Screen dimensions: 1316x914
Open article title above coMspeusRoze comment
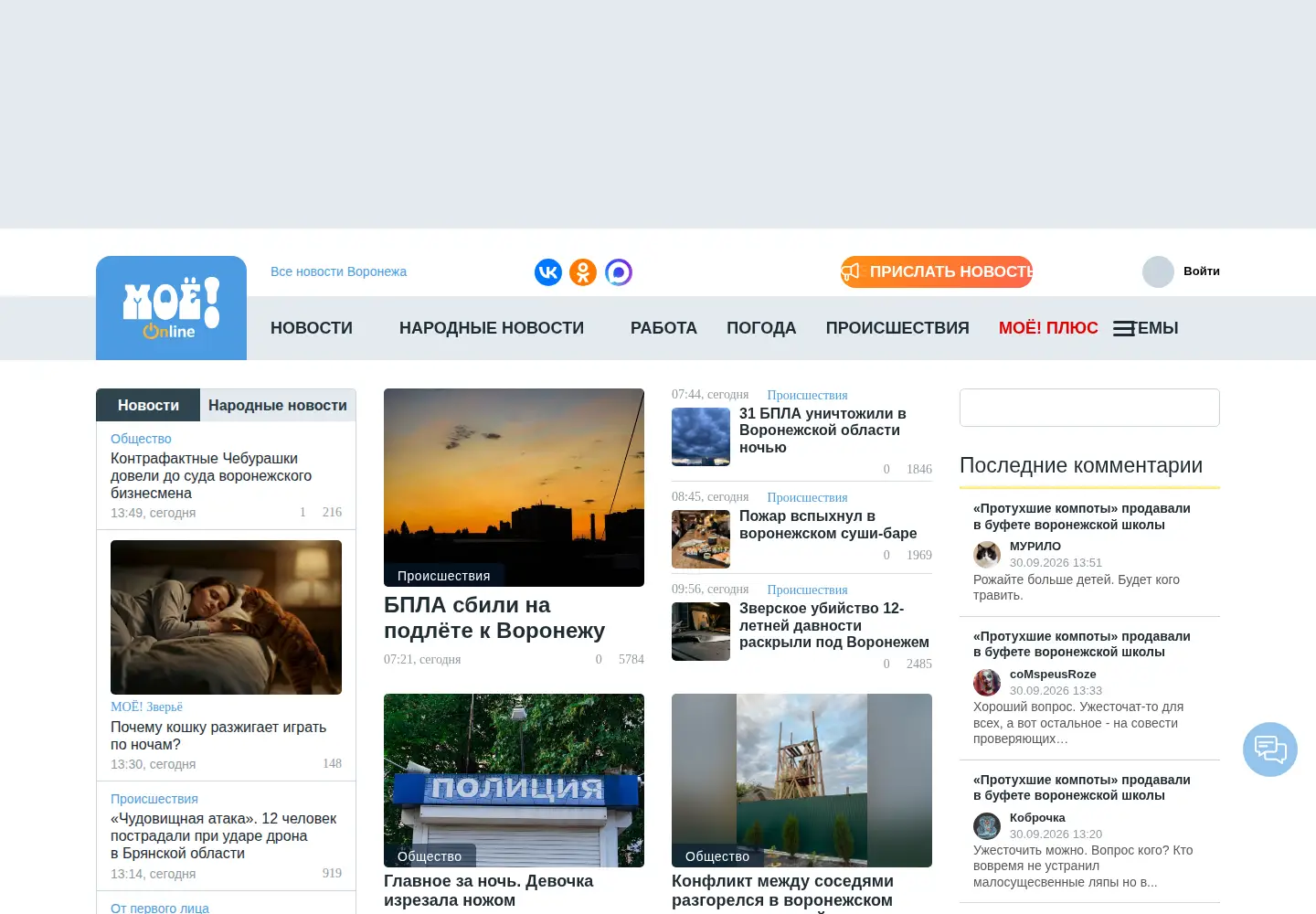click(x=1081, y=643)
